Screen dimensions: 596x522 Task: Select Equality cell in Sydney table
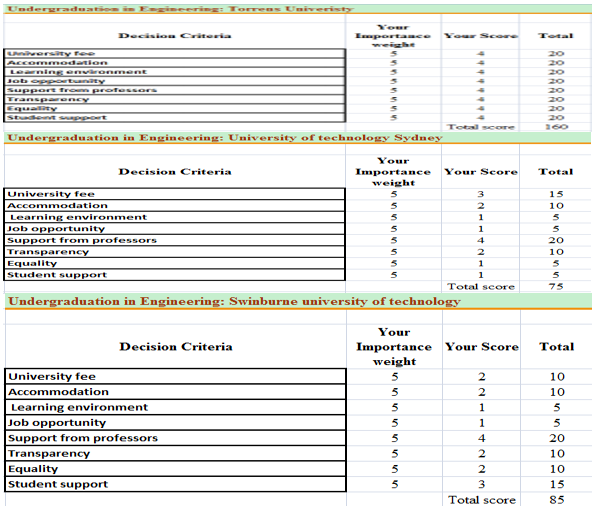point(174,263)
